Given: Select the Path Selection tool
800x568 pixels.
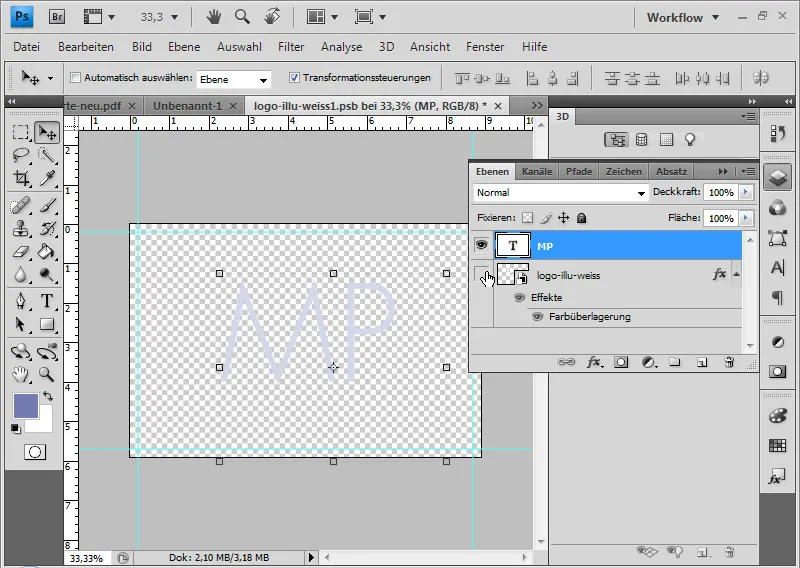Looking at the screenshot, I should tap(20, 325).
